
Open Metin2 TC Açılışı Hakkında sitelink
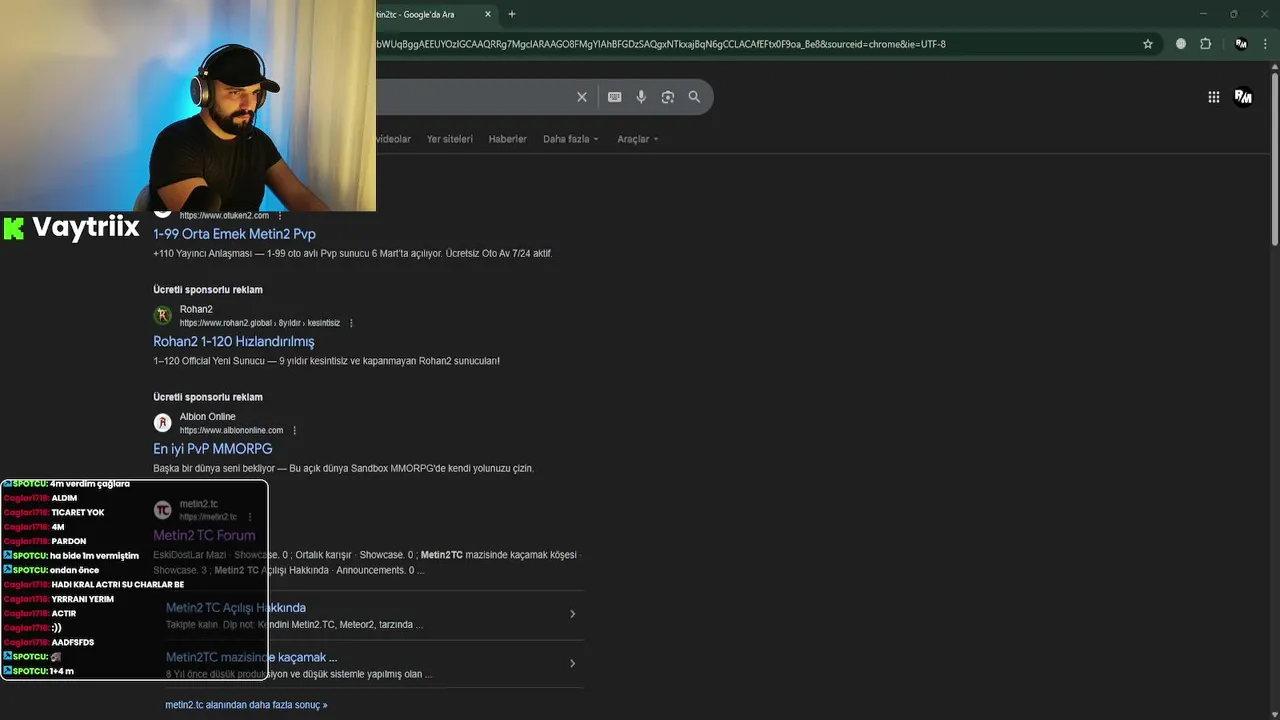pyautogui.click(x=236, y=608)
